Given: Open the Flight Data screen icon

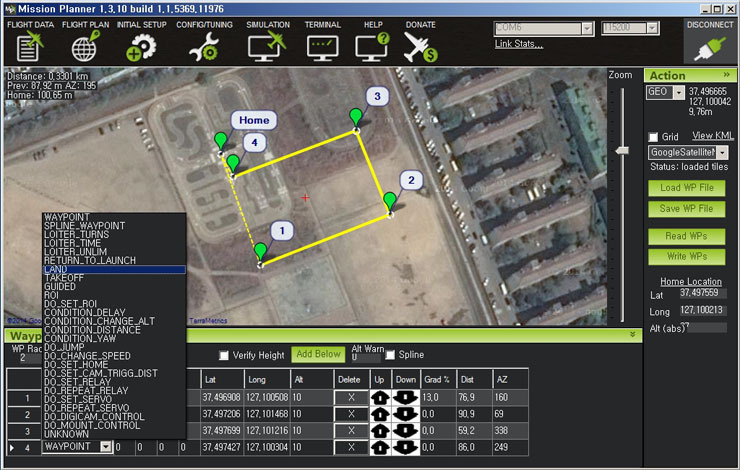Looking at the screenshot, I should [x=30, y=47].
